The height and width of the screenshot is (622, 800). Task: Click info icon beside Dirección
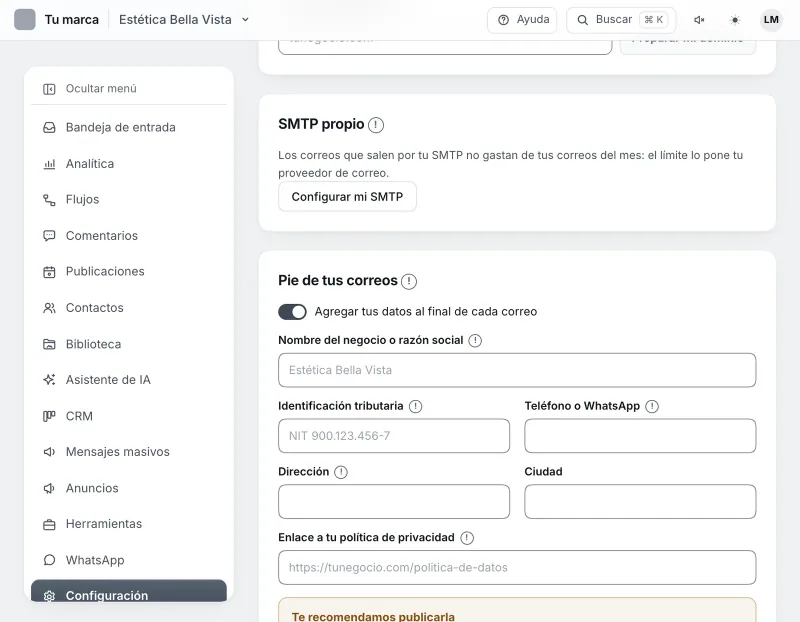341,472
